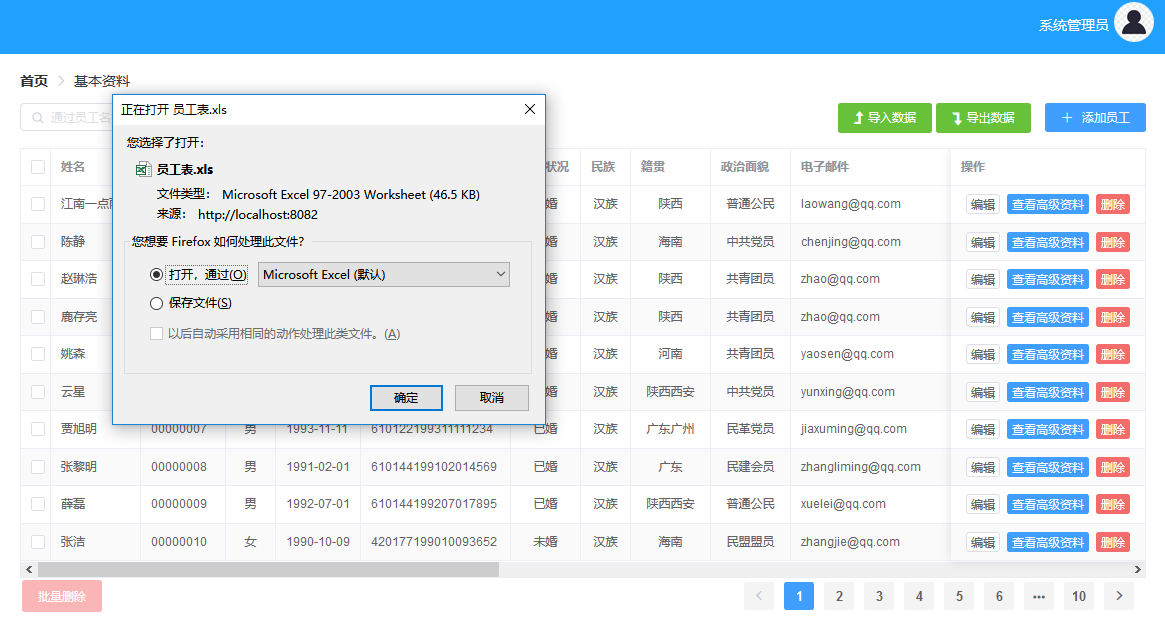Check the row checkbox for 张洁

[x=38, y=542]
